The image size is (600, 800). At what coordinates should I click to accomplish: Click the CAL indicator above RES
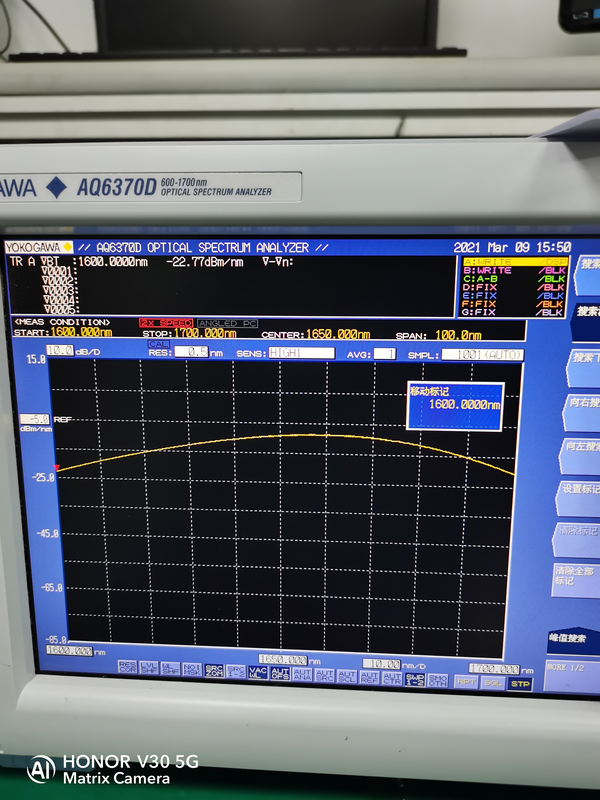pyautogui.click(x=158, y=343)
